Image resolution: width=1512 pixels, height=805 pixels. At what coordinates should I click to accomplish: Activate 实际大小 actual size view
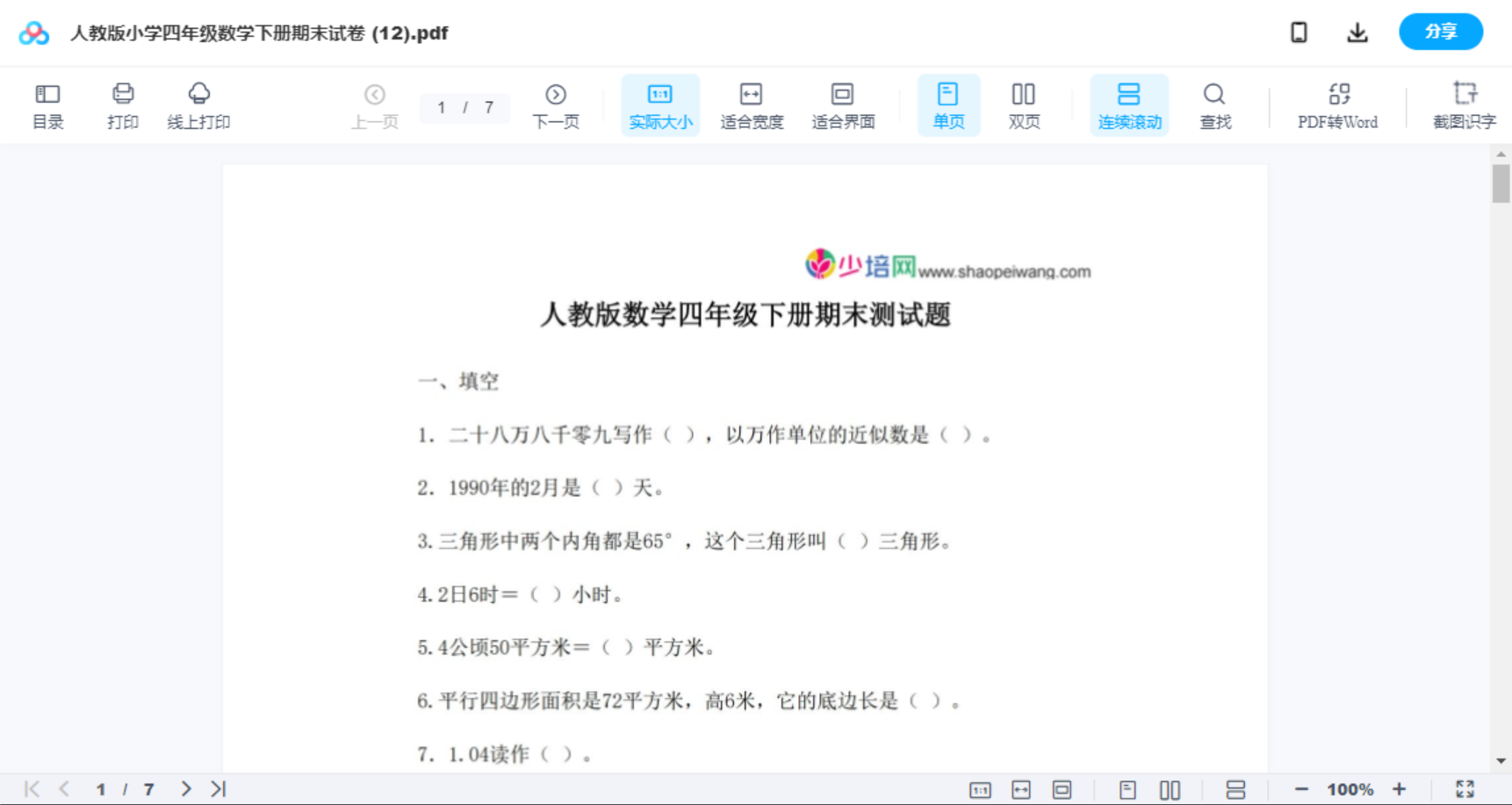(x=660, y=104)
